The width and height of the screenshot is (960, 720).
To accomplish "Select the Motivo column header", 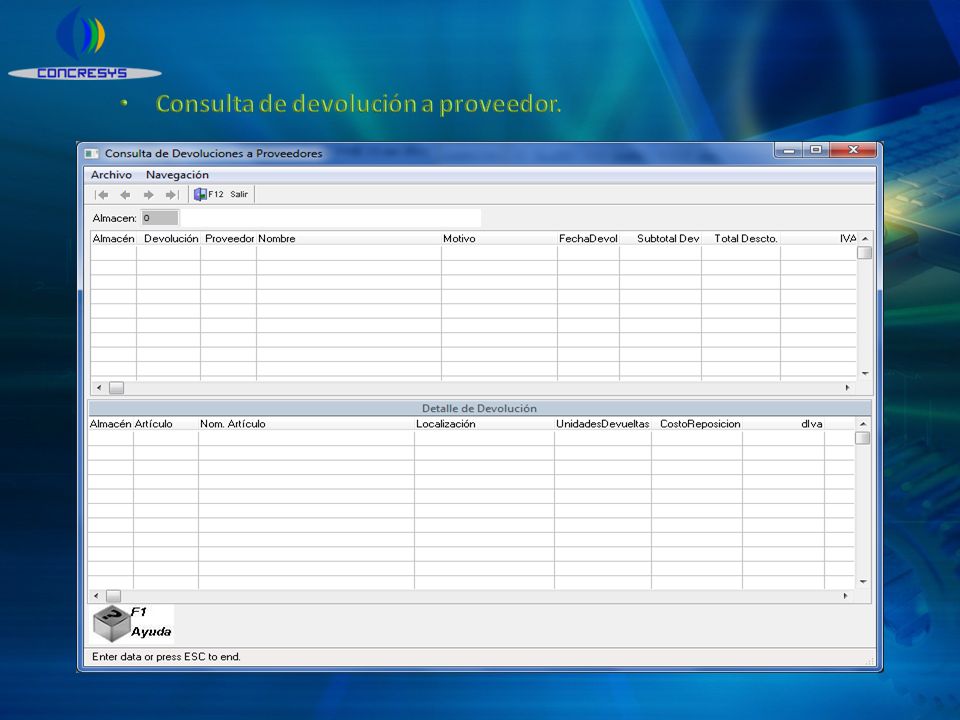I will pyautogui.click(x=499, y=239).
